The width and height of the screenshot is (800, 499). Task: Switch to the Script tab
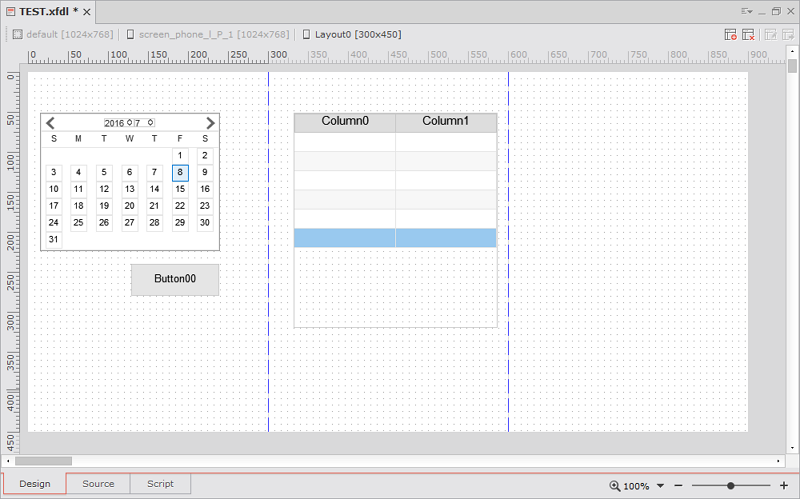point(160,484)
